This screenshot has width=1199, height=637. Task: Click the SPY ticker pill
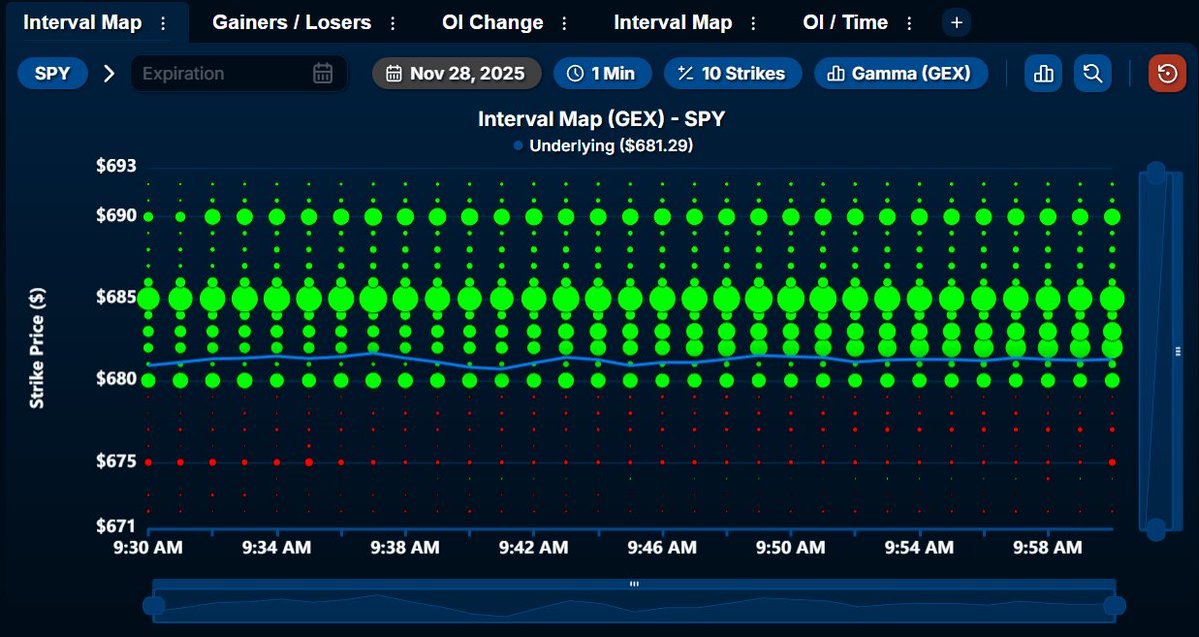(x=52, y=72)
